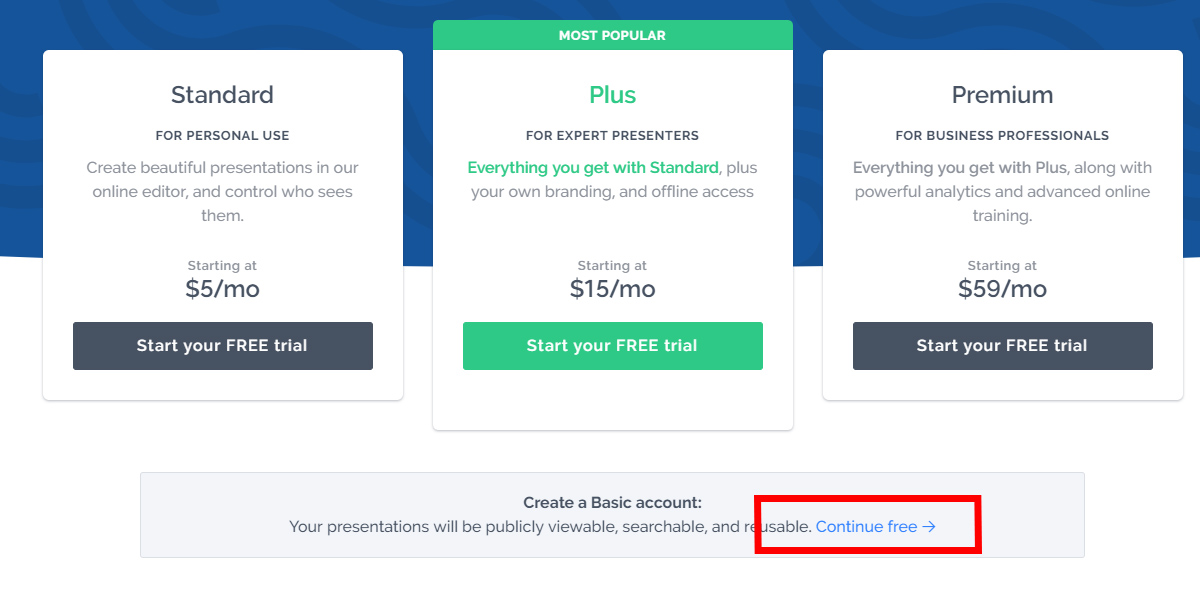Screen dimensions: 1200x600
Task: Click the Continue free link
Action: [x=866, y=526]
